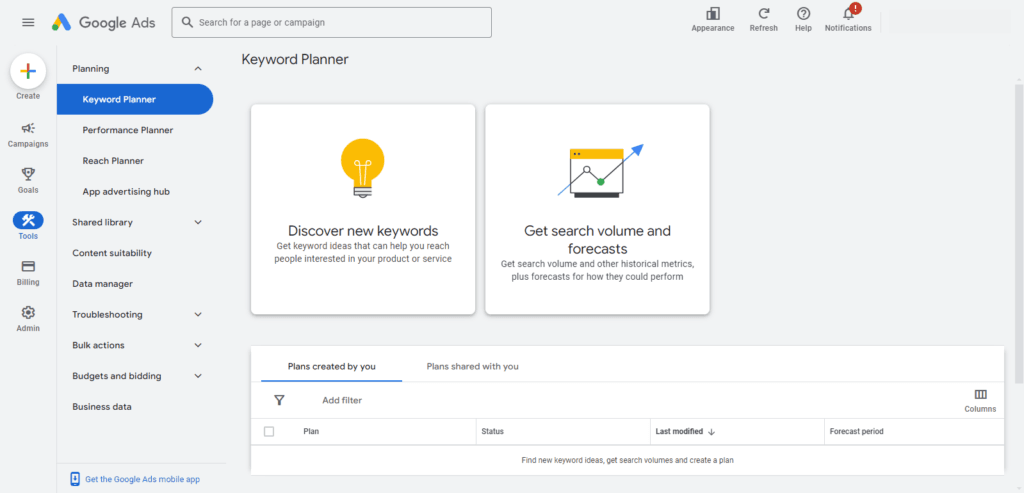Click the page vertical scrollbar

point(1019,232)
